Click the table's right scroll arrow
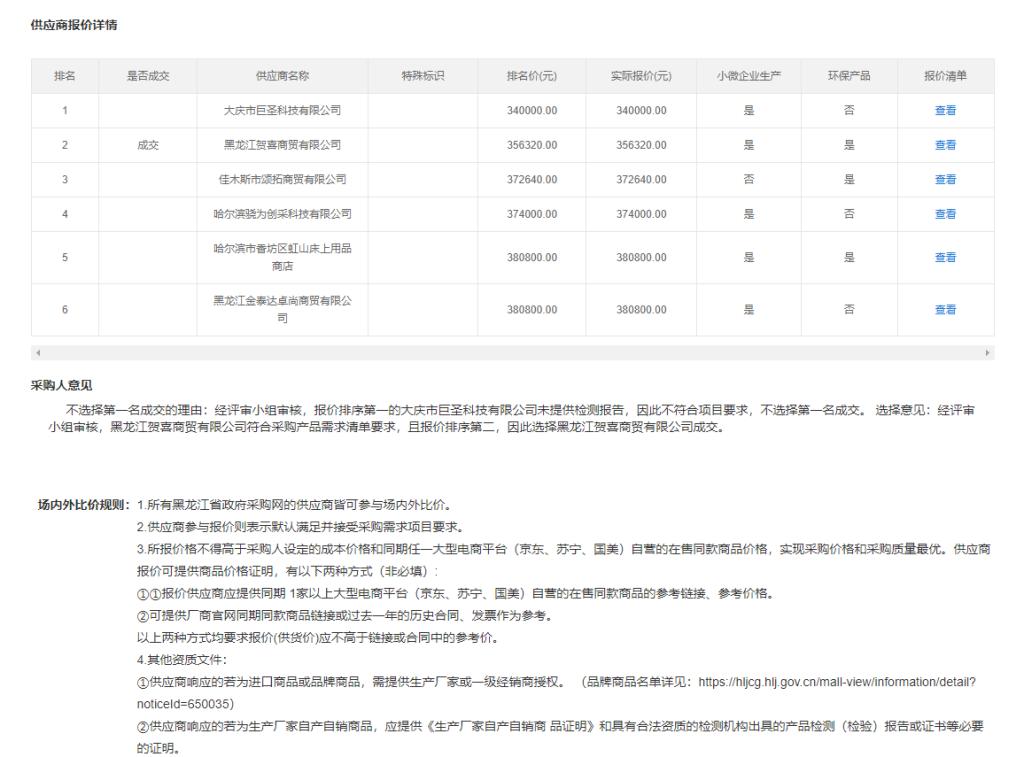The width and height of the screenshot is (1024, 757). (988, 353)
